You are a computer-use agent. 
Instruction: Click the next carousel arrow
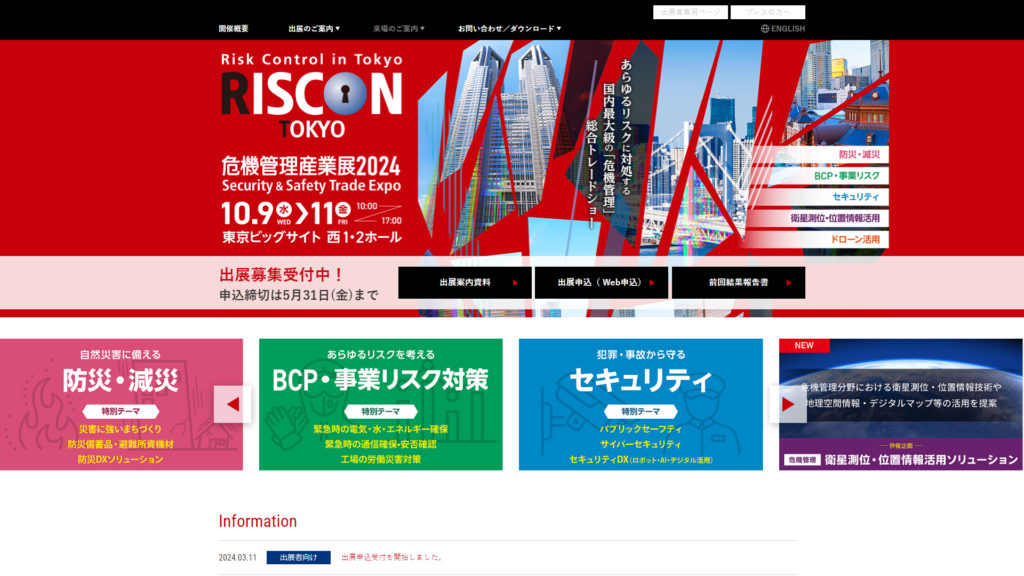click(788, 404)
